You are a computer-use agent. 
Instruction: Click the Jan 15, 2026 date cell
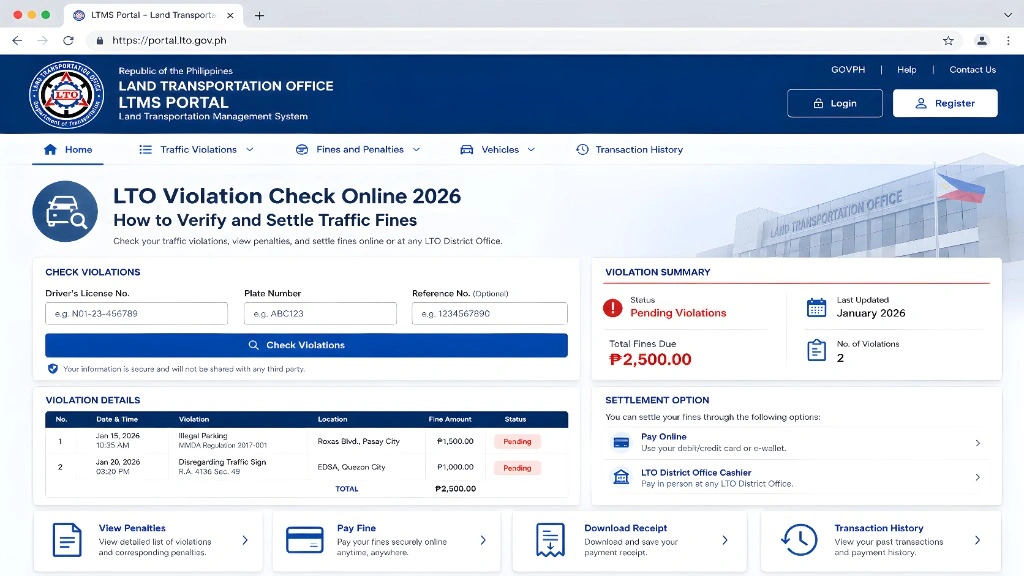coord(118,440)
